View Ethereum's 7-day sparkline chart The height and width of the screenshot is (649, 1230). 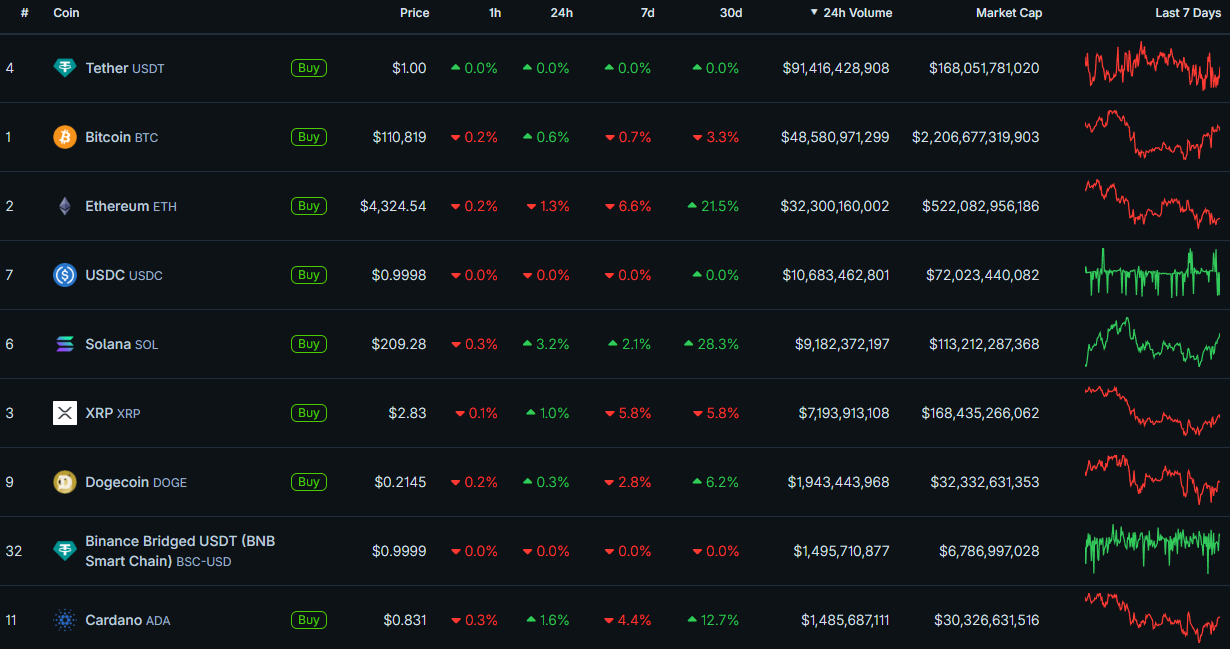click(1152, 204)
